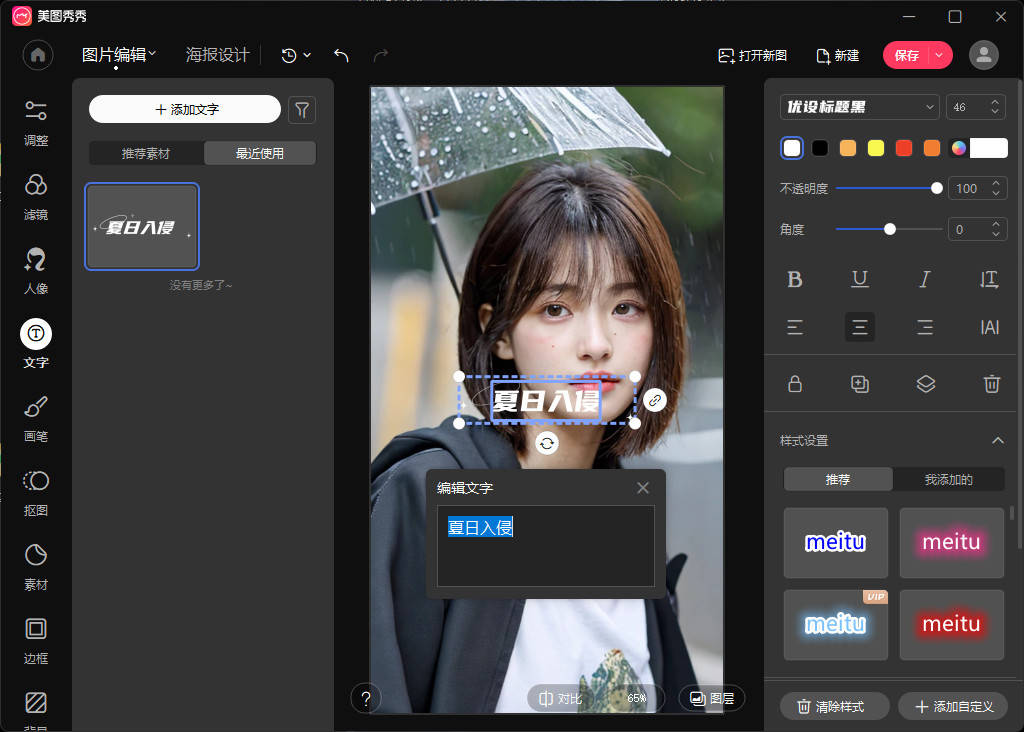The height and width of the screenshot is (732, 1024).
Task: Switch to 我添加的 styles tab
Action: point(948,479)
